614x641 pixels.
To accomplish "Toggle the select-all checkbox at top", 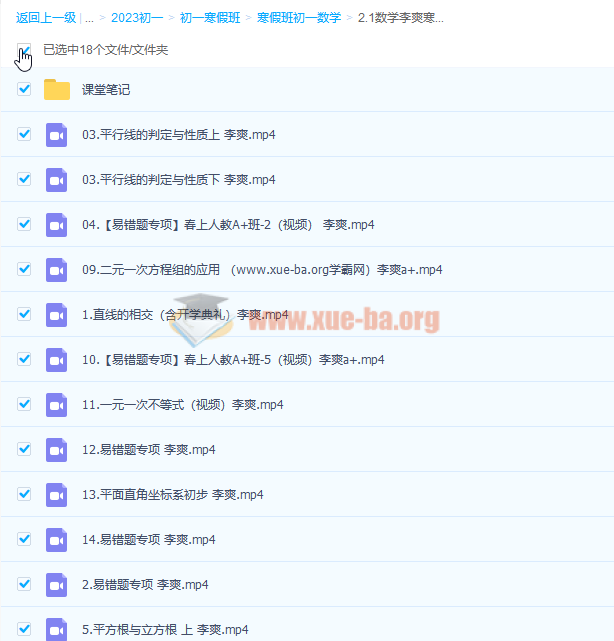I will (x=24, y=49).
